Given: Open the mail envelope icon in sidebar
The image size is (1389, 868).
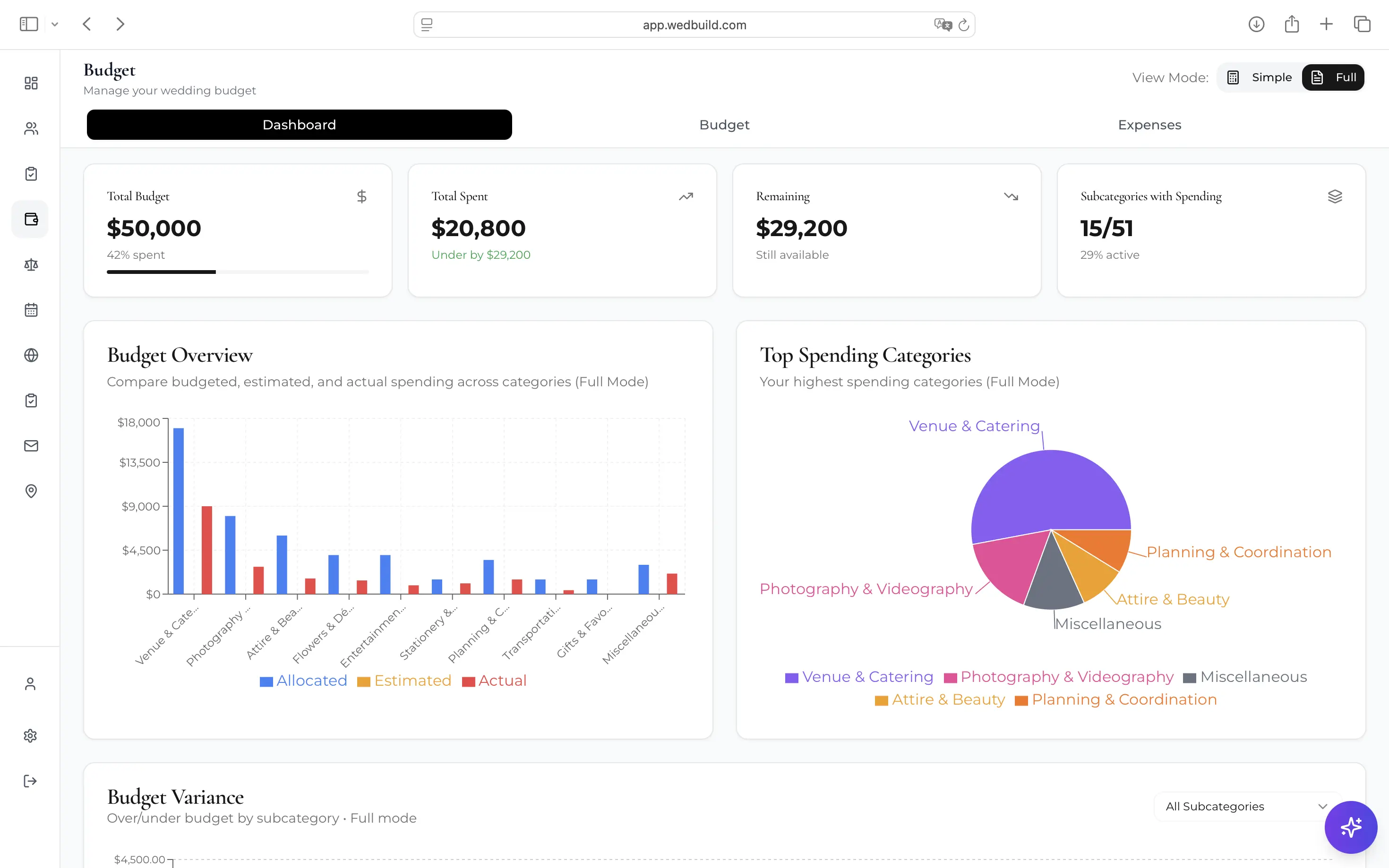Looking at the screenshot, I should coord(31,446).
